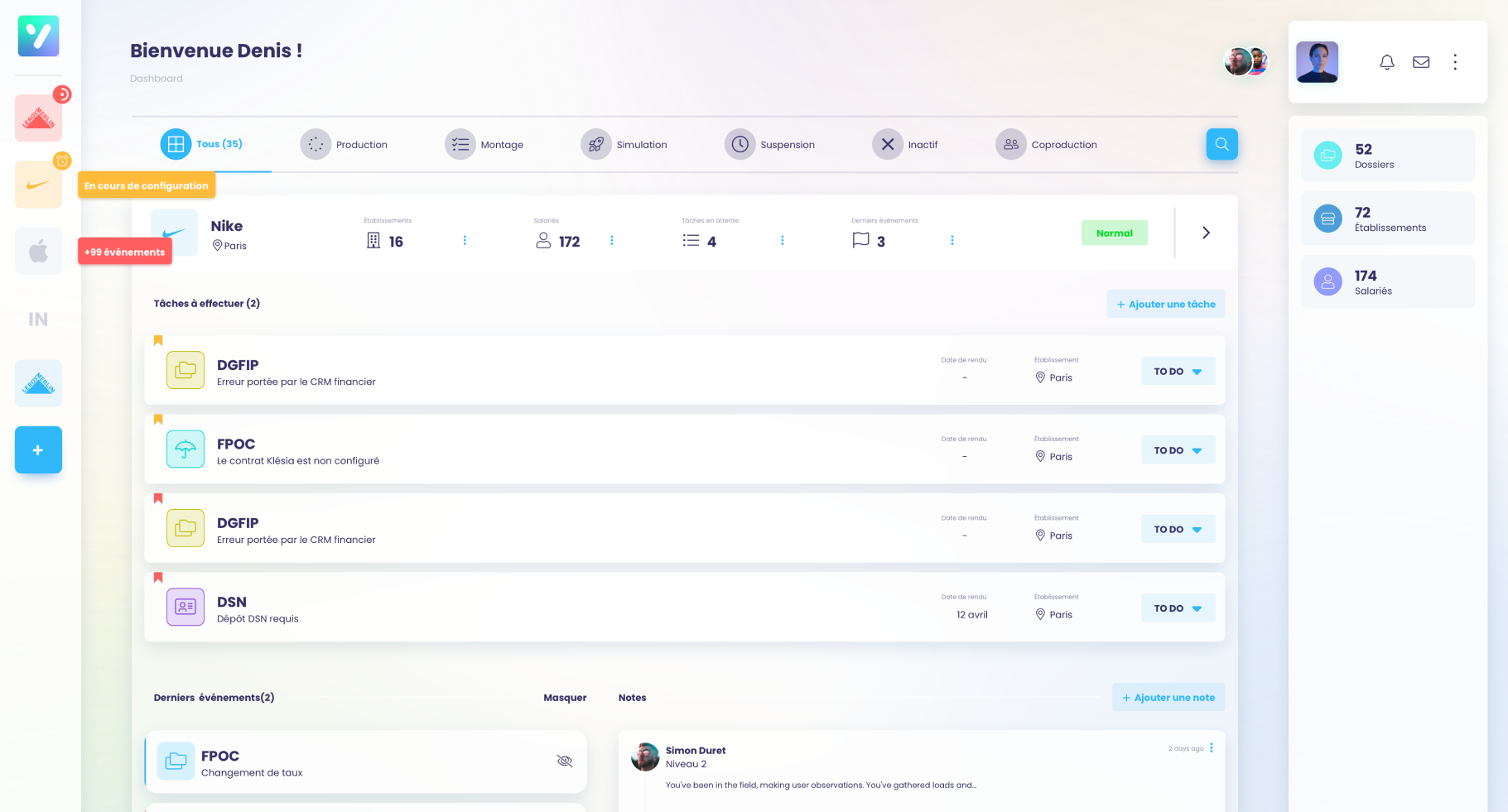The height and width of the screenshot is (812, 1508).
Task: Open Denis's profile picture thumbnail
Action: pos(1317,62)
